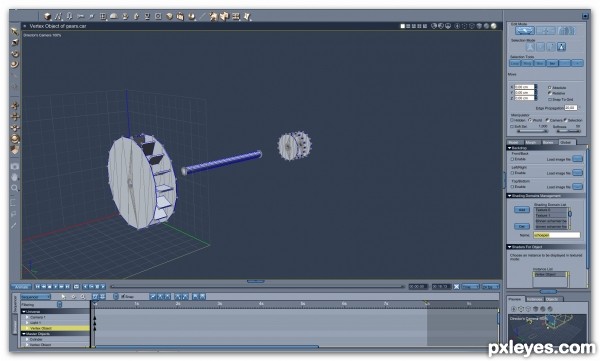Viewport: 600px width, 361px height.
Task: Click the pointer tool in sequencer toolbar
Action: [x=64, y=297]
